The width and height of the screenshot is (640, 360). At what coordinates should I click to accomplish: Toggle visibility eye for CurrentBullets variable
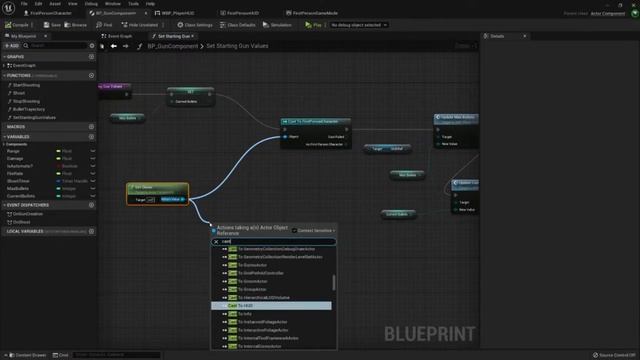pos(93,196)
